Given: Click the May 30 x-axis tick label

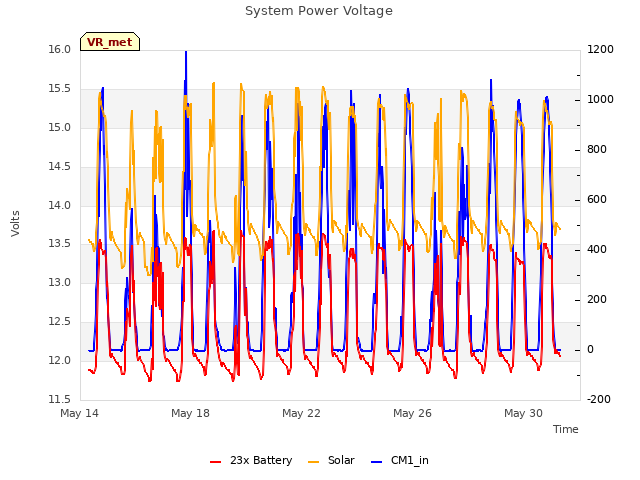Looking at the screenshot, I should coord(523,413).
